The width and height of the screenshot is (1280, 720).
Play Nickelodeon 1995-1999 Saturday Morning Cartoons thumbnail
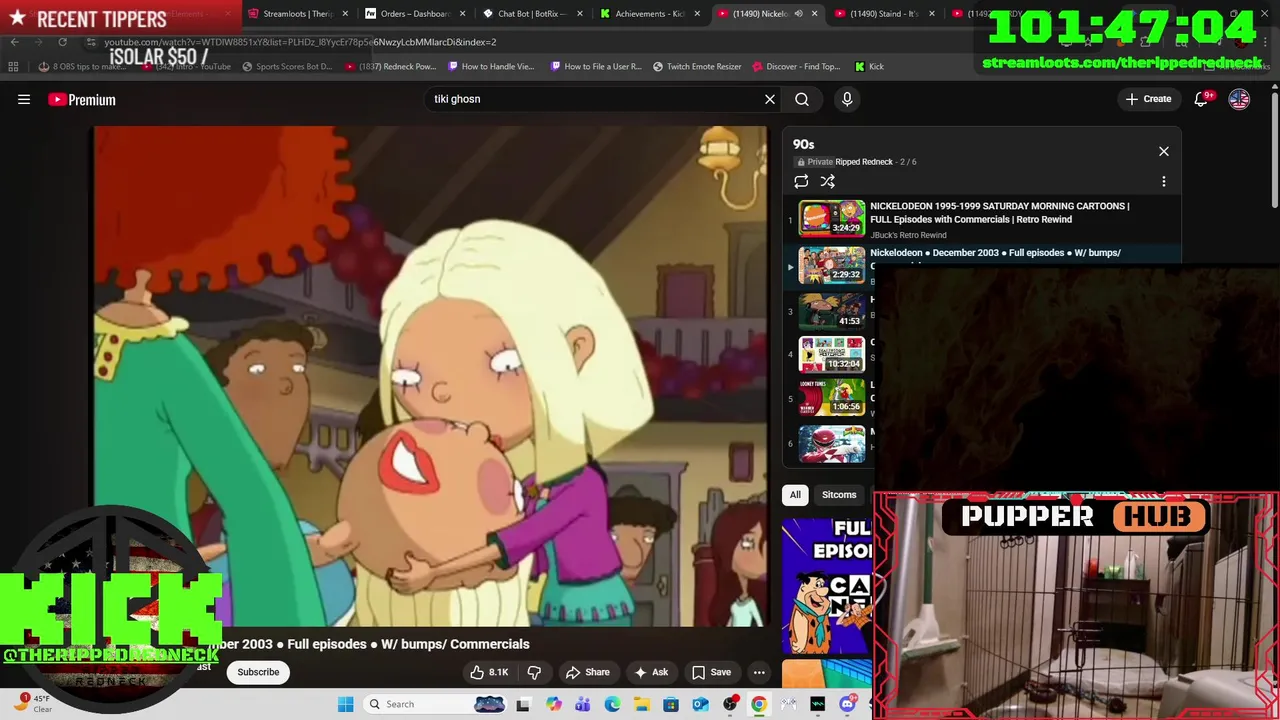click(832, 218)
